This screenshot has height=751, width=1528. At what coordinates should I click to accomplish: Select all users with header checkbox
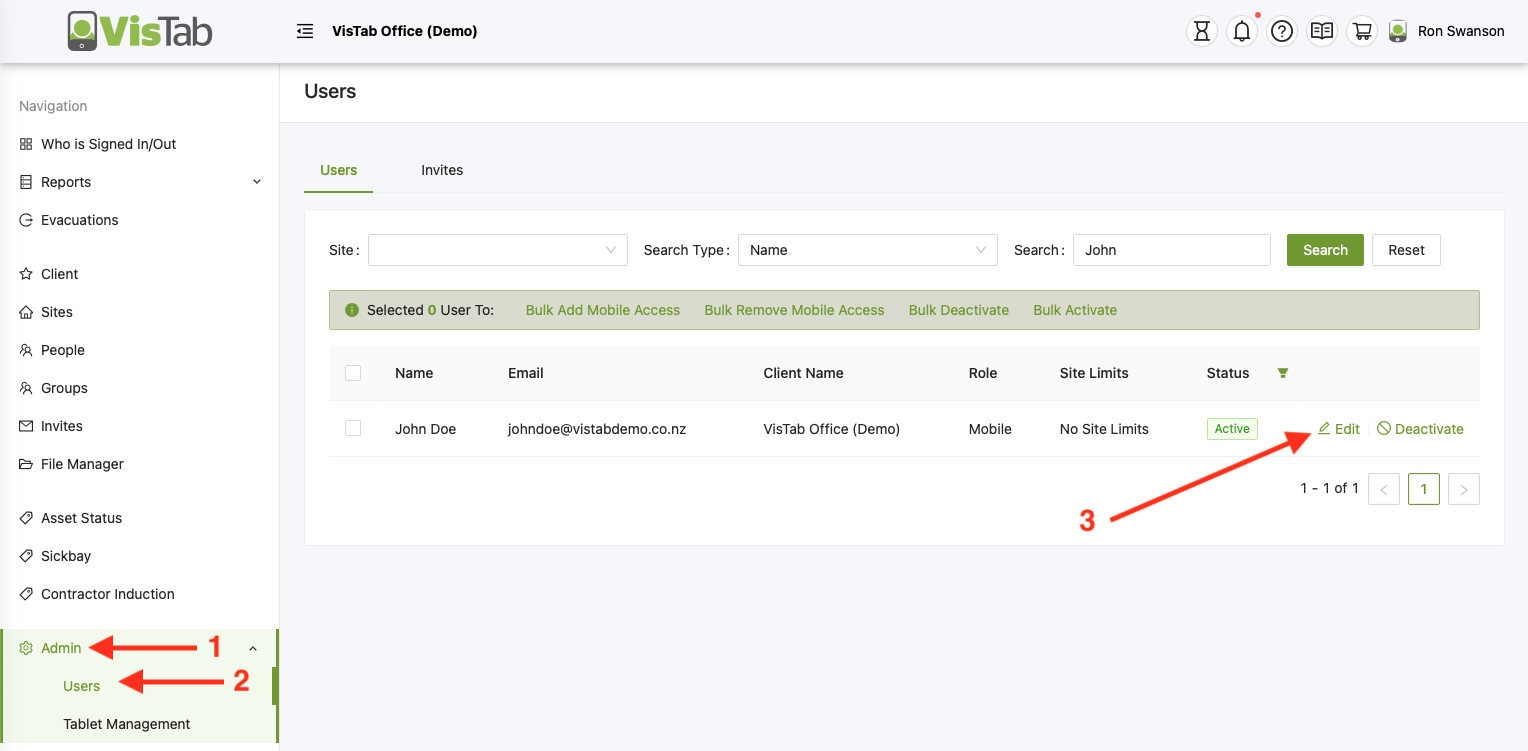(x=353, y=373)
